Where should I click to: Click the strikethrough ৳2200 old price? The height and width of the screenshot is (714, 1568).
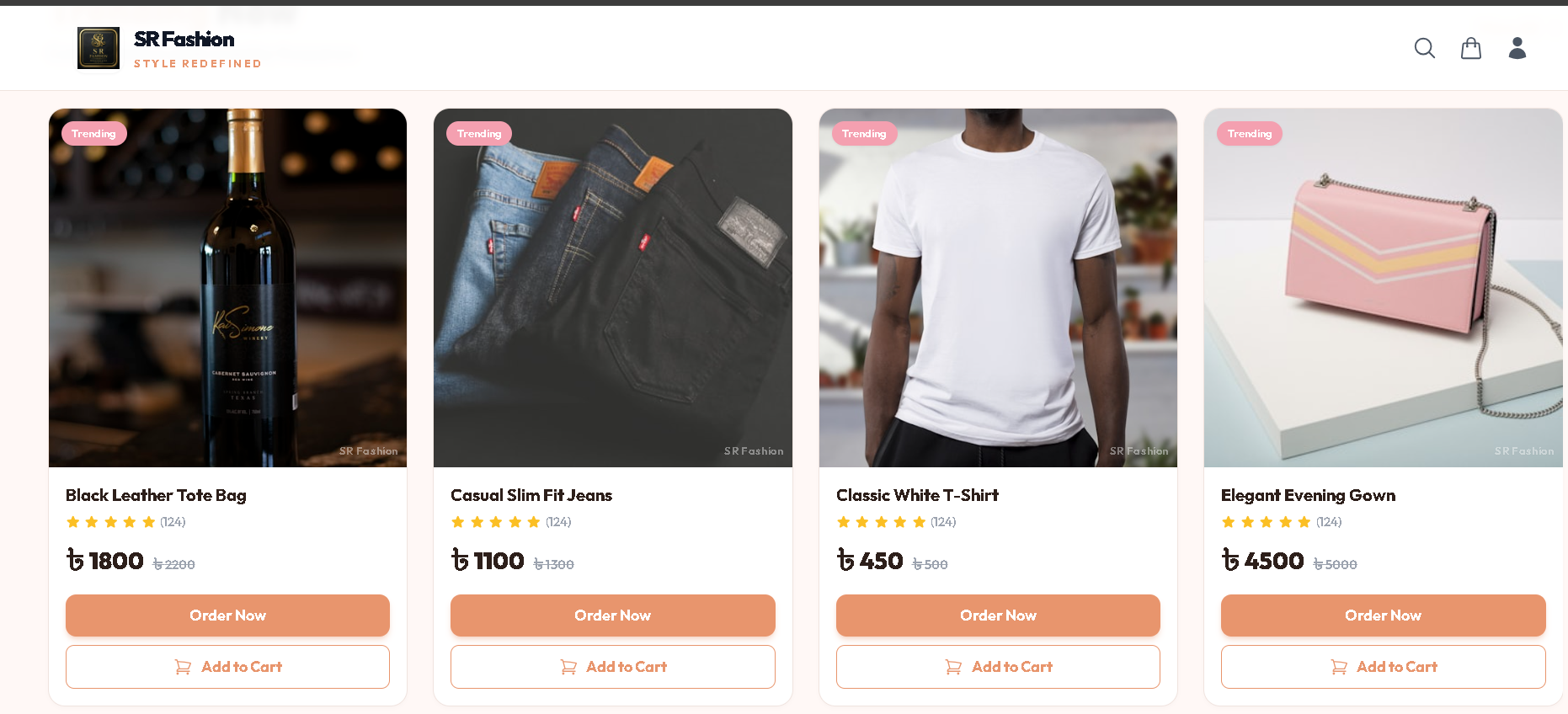pyautogui.click(x=173, y=564)
